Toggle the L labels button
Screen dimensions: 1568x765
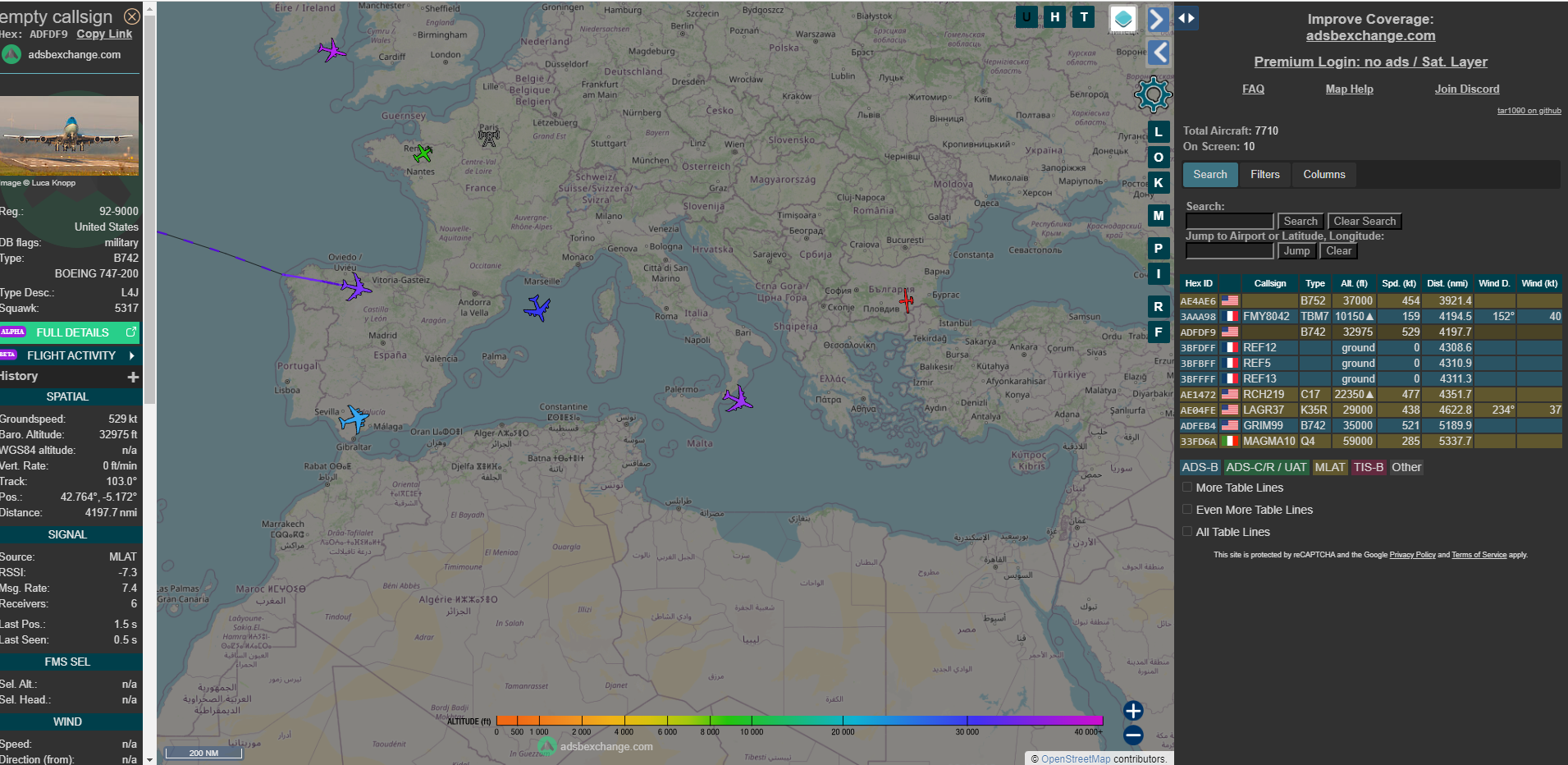tap(1158, 131)
